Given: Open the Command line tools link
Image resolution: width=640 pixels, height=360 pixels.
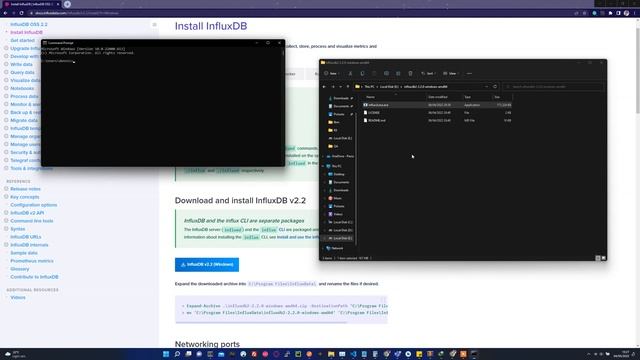Looking at the screenshot, I should coord(32,221).
